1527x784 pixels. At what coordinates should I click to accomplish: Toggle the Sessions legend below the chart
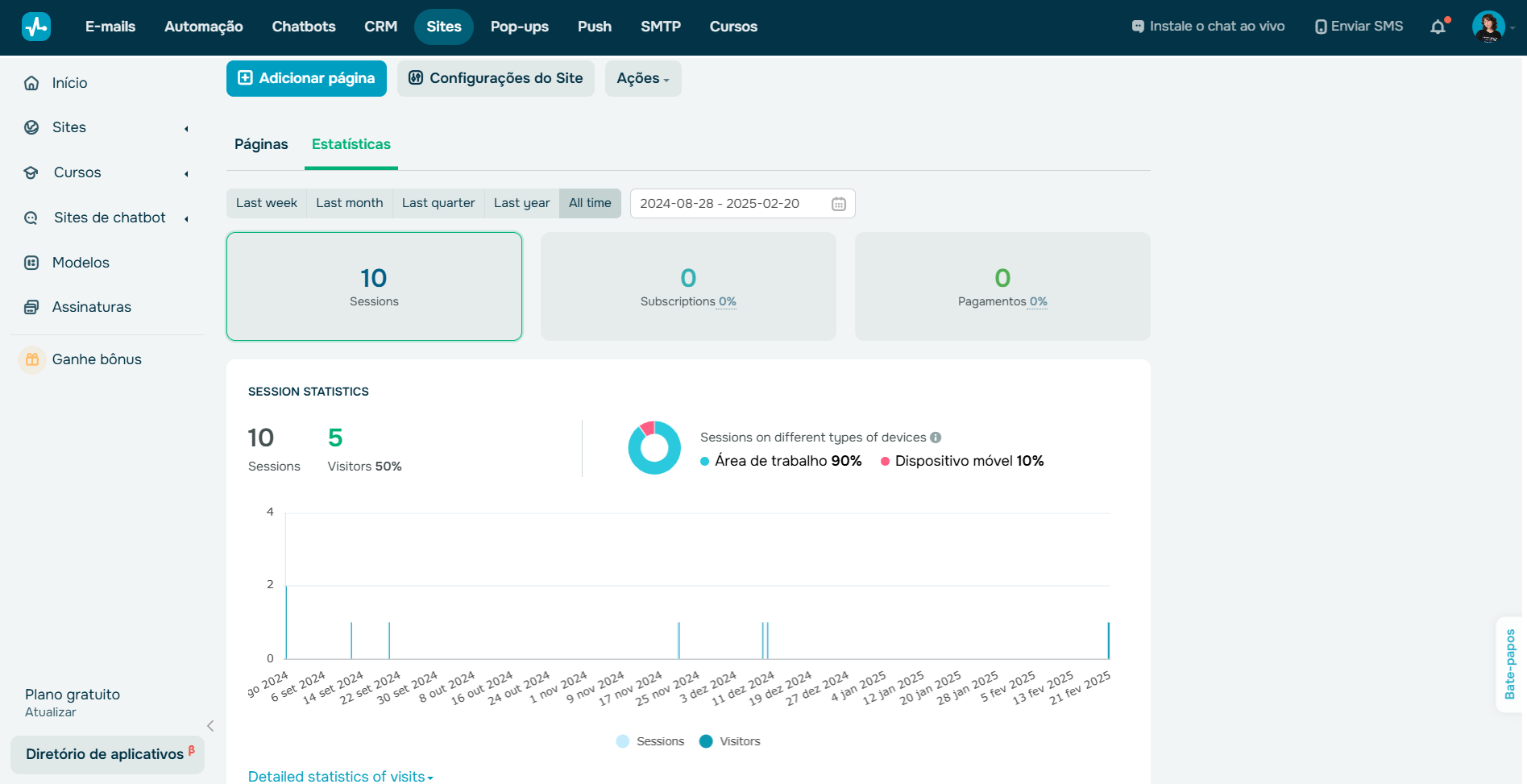[x=649, y=740]
